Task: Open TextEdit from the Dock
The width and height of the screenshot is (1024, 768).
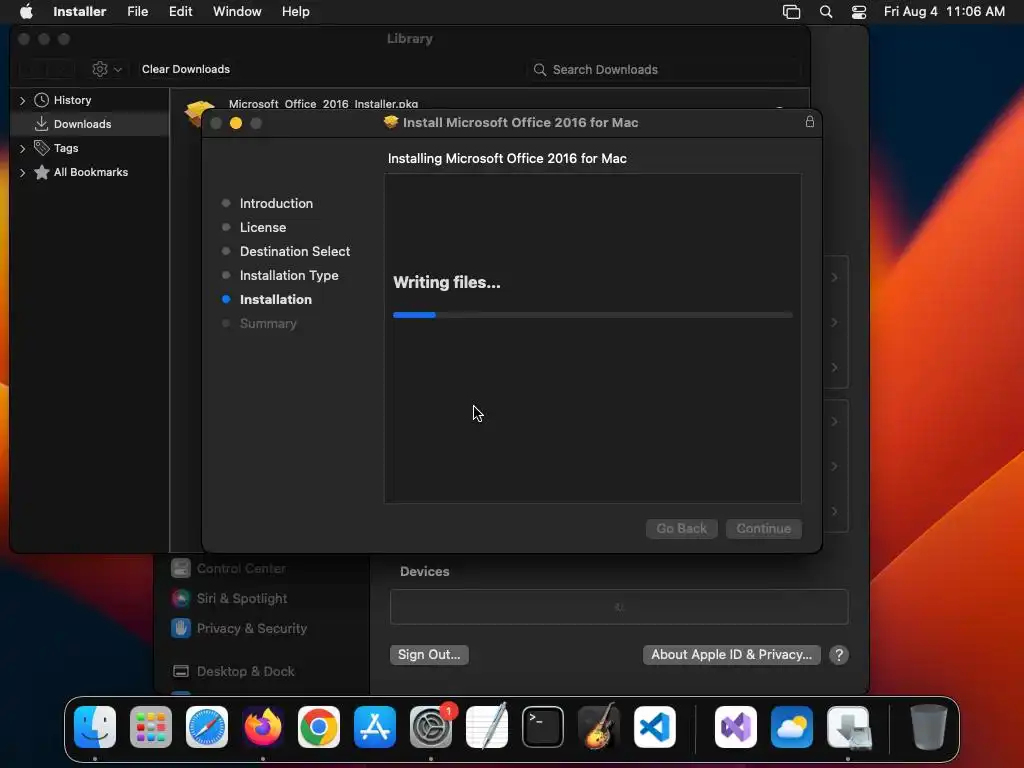Action: click(487, 726)
